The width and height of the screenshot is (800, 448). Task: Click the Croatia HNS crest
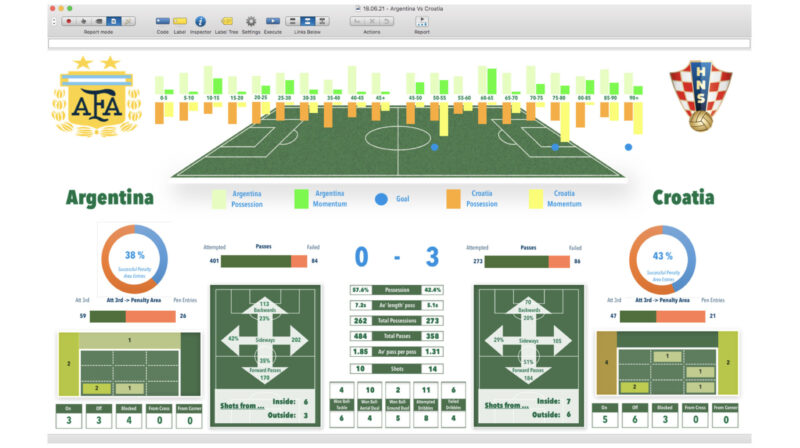tap(701, 95)
